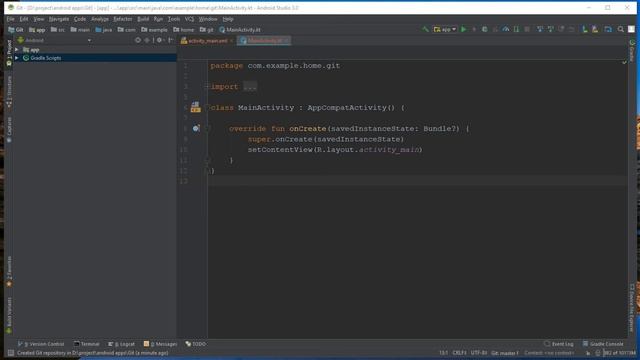Image resolution: width=640 pixels, height=360 pixels.
Task: Run the app with green play button
Action: coord(464,29)
